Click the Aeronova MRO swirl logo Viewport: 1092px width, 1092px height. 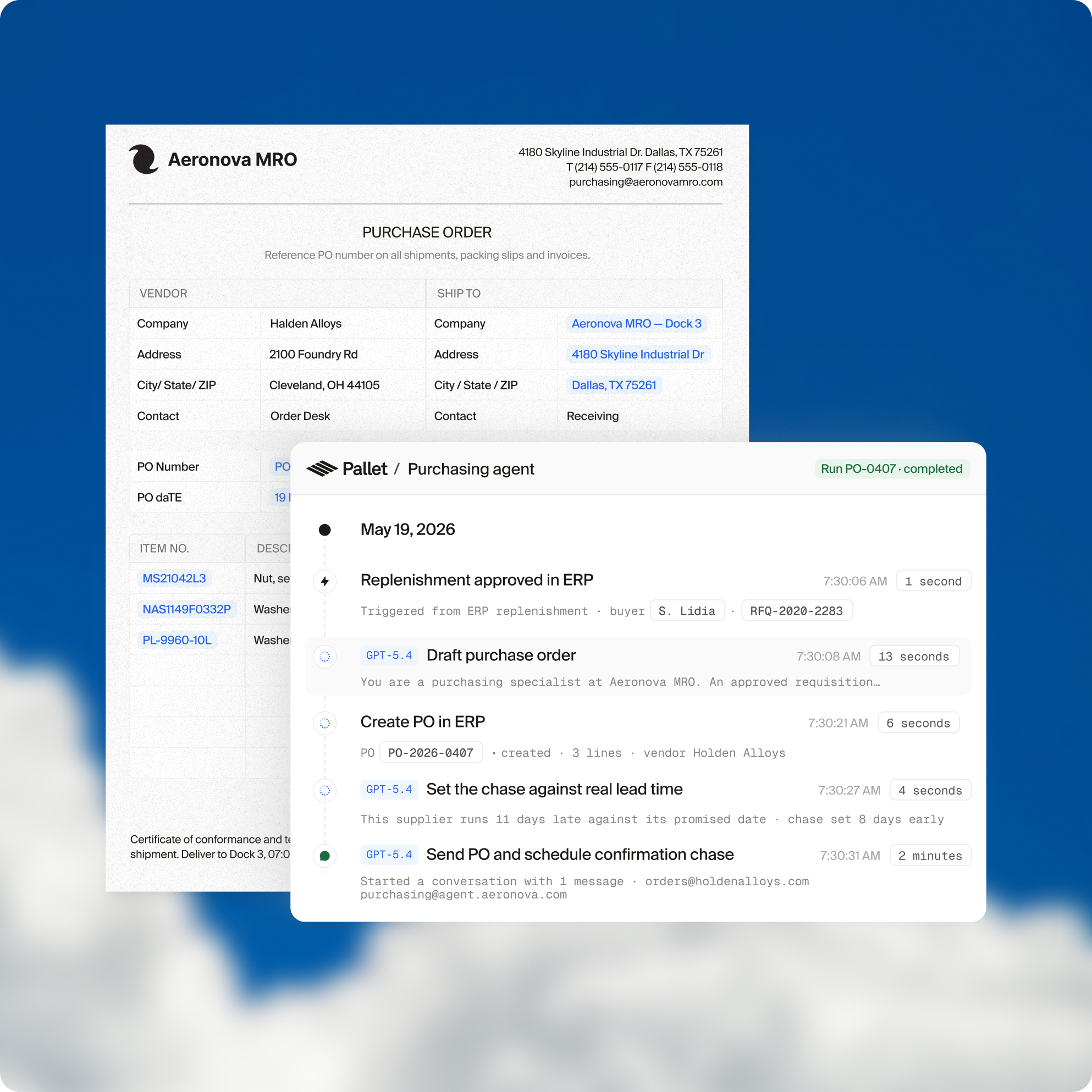tap(143, 159)
